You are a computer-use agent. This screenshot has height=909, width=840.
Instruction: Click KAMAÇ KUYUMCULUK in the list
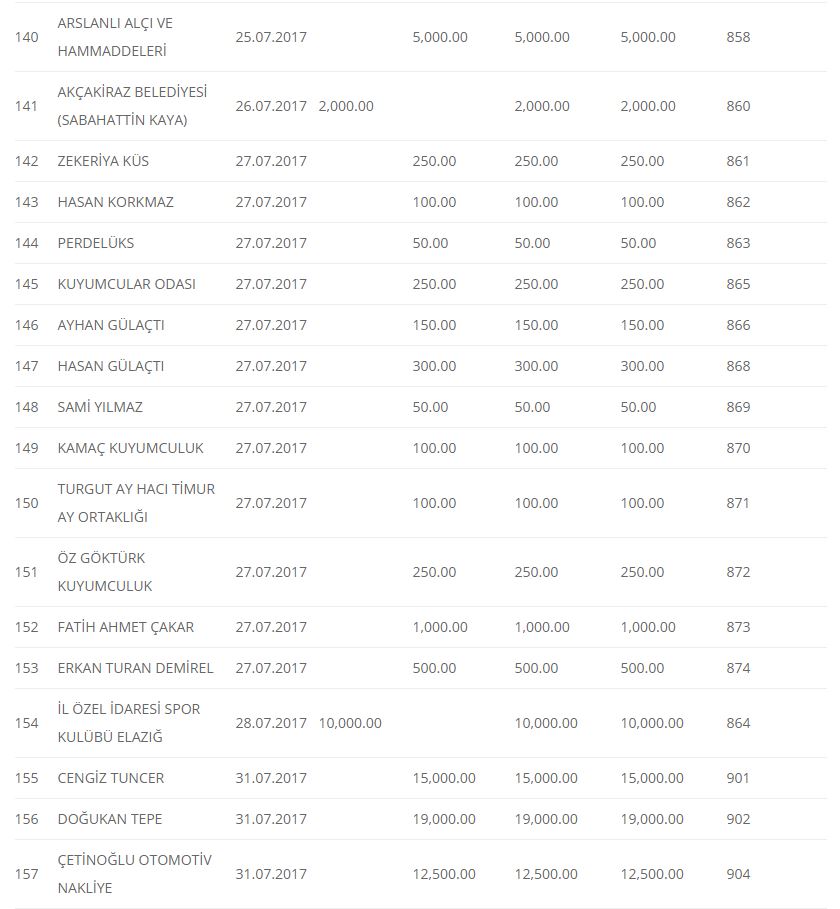click(x=130, y=448)
